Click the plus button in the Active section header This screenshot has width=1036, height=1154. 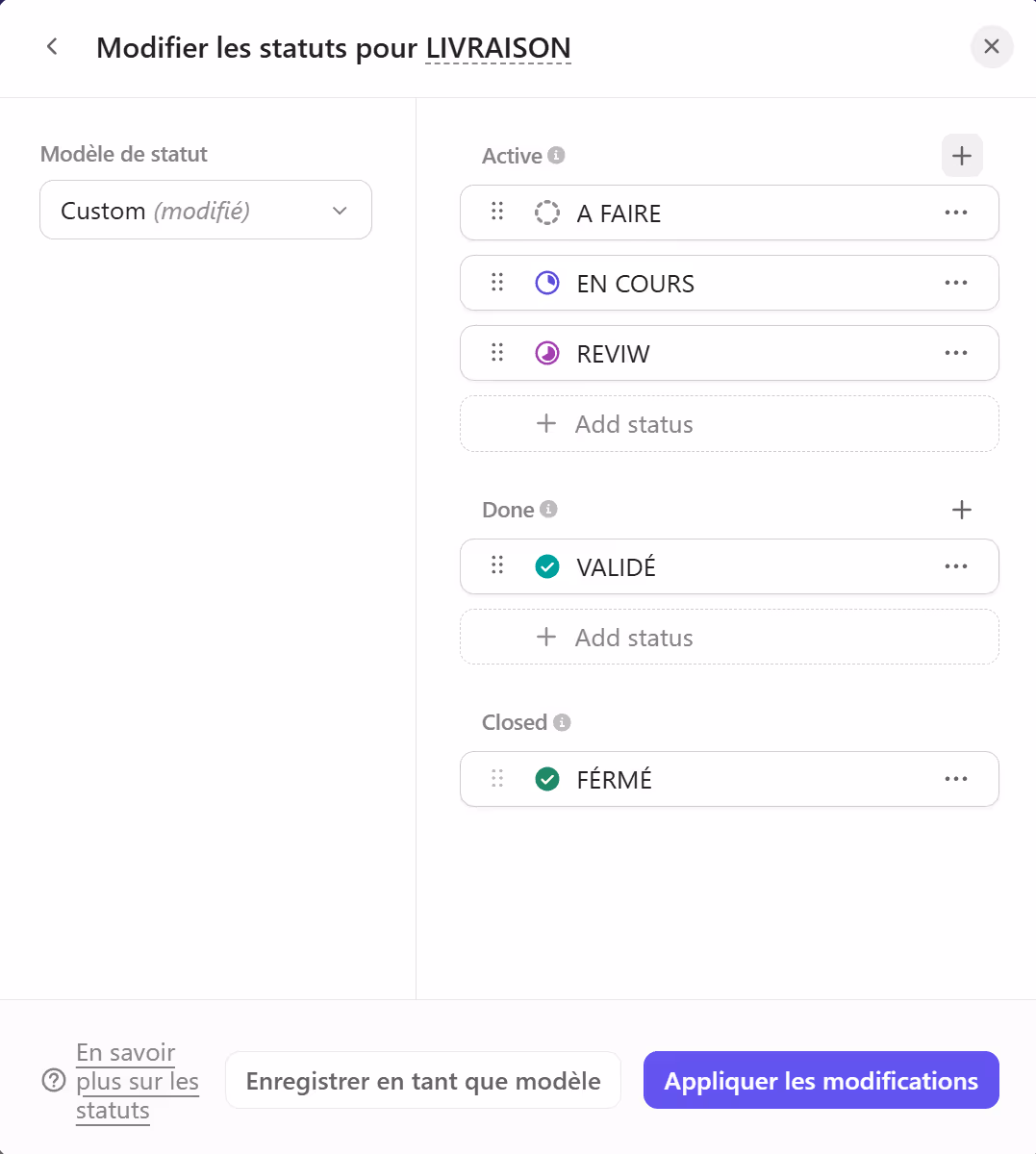click(961, 155)
